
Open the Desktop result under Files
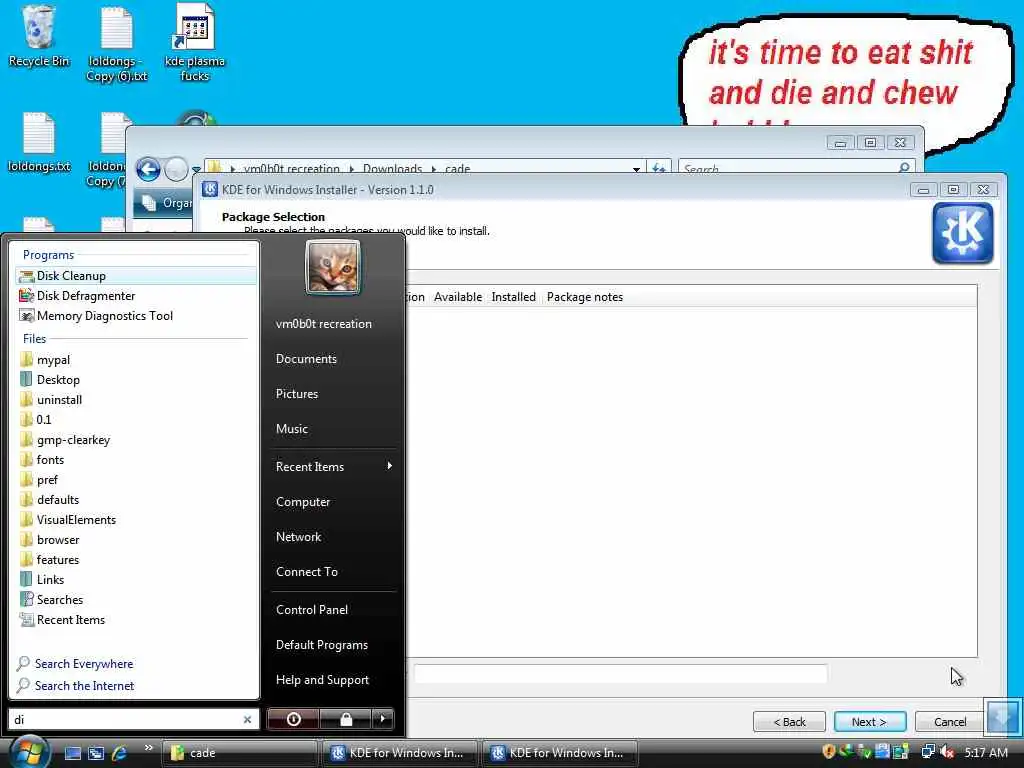pos(135,380)
